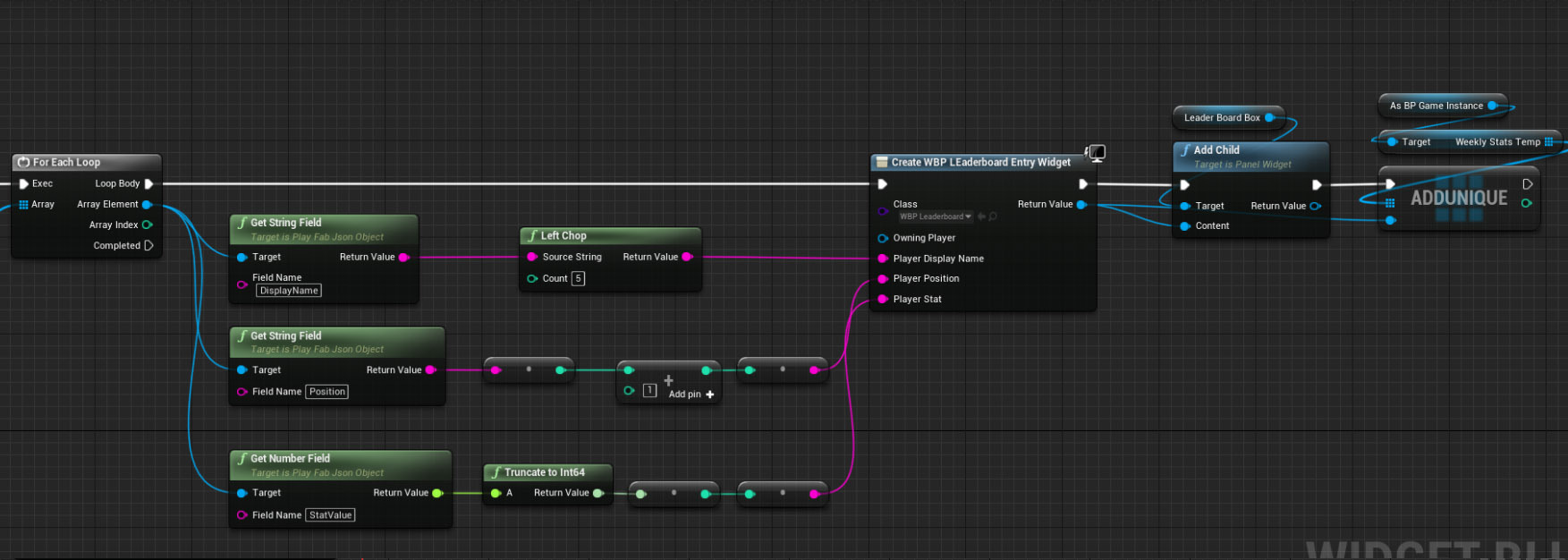
Task: Click the Truncate to Int64 node title
Action: [544, 472]
